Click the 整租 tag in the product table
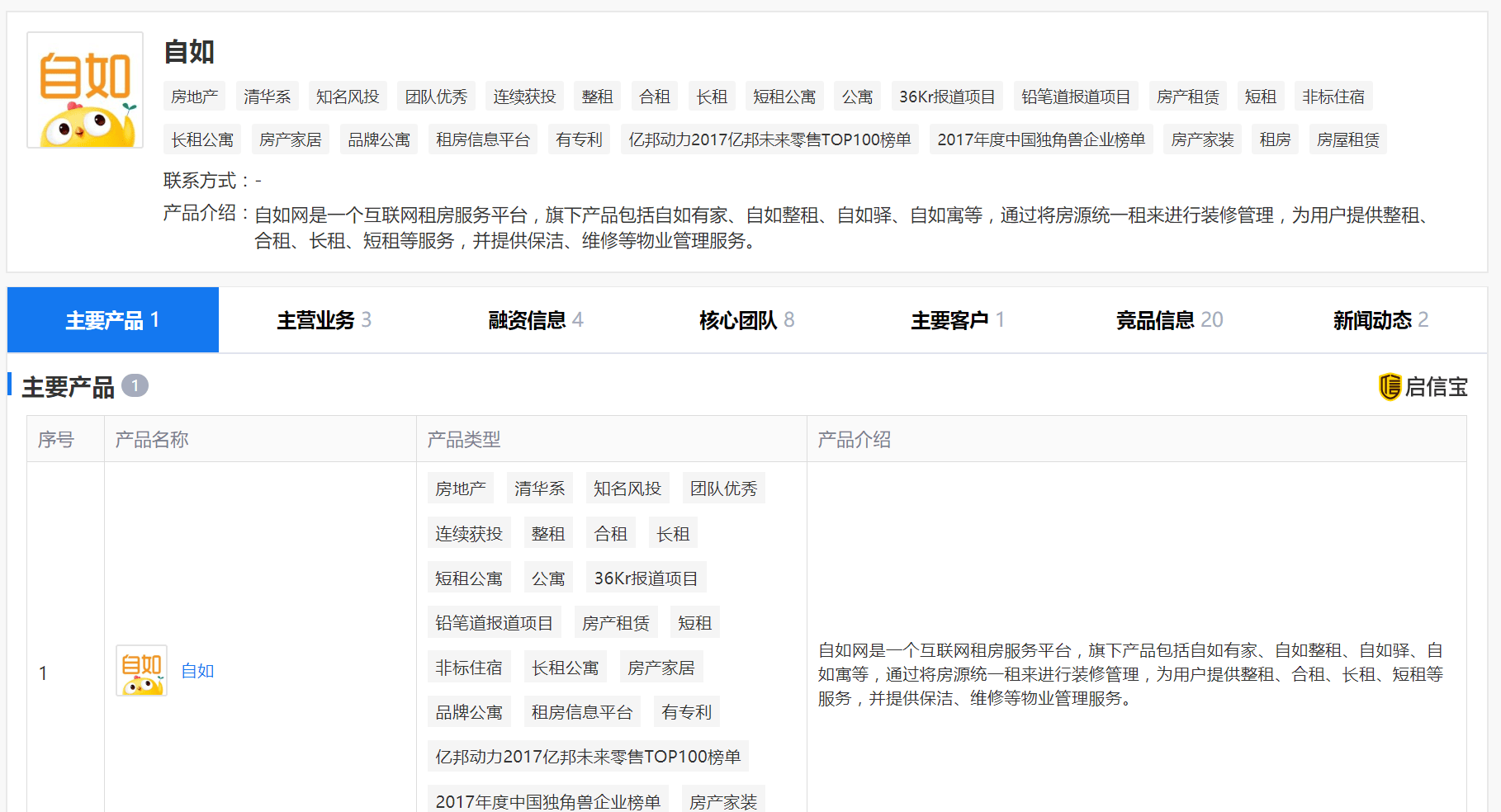Viewport: 1501px width, 812px height. click(548, 533)
